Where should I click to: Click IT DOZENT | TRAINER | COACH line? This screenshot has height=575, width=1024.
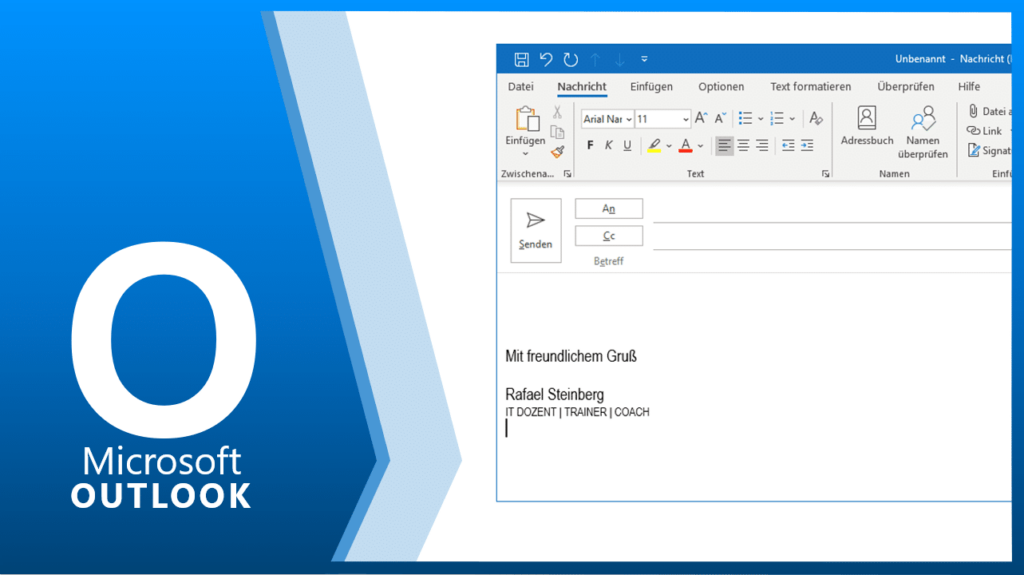[x=577, y=412]
